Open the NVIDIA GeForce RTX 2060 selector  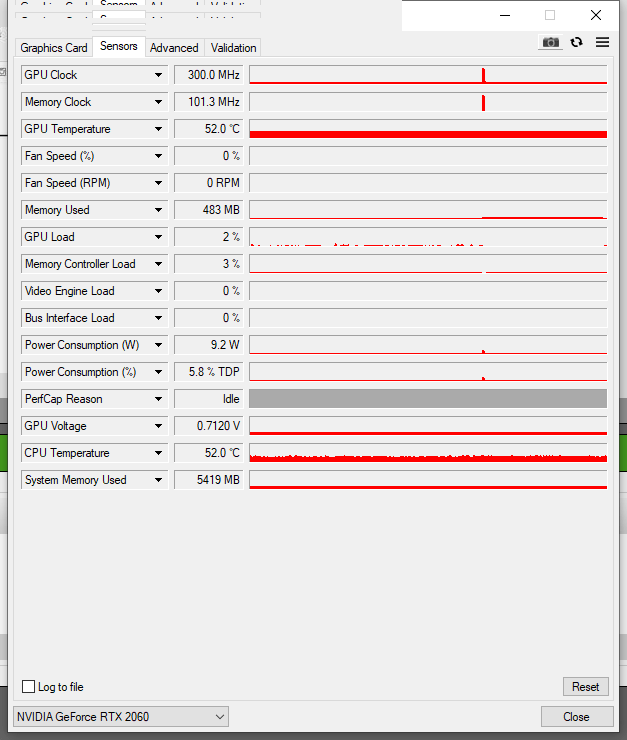[x=121, y=716]
